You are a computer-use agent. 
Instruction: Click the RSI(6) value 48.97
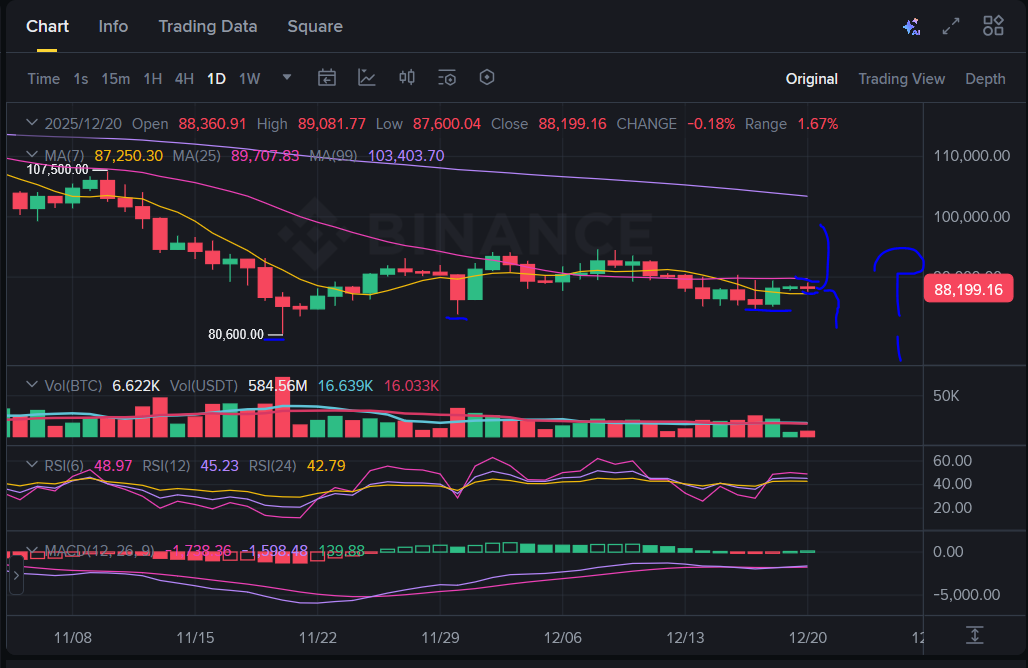click(113, 465)
